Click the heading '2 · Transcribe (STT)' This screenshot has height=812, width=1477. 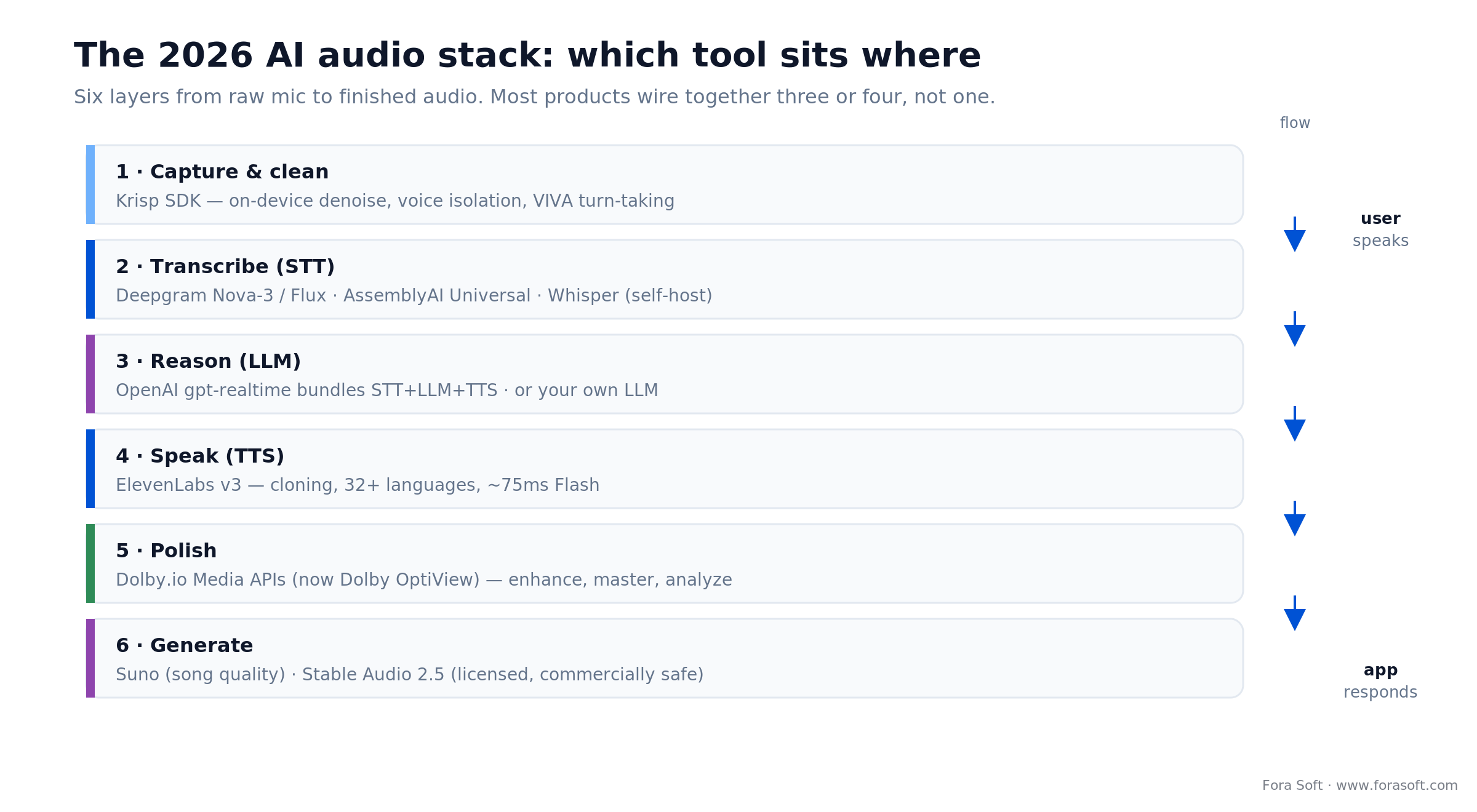point(225,267)
